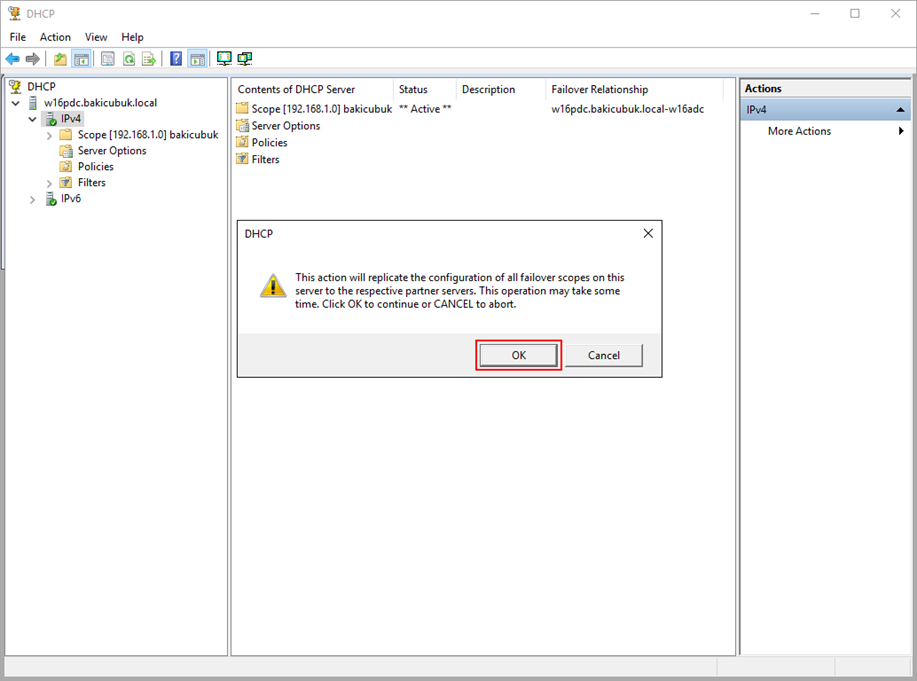The width and height of the screenshot is (917, 681).
Task: Select the IPv4 label in the tree
Action: 71,119
